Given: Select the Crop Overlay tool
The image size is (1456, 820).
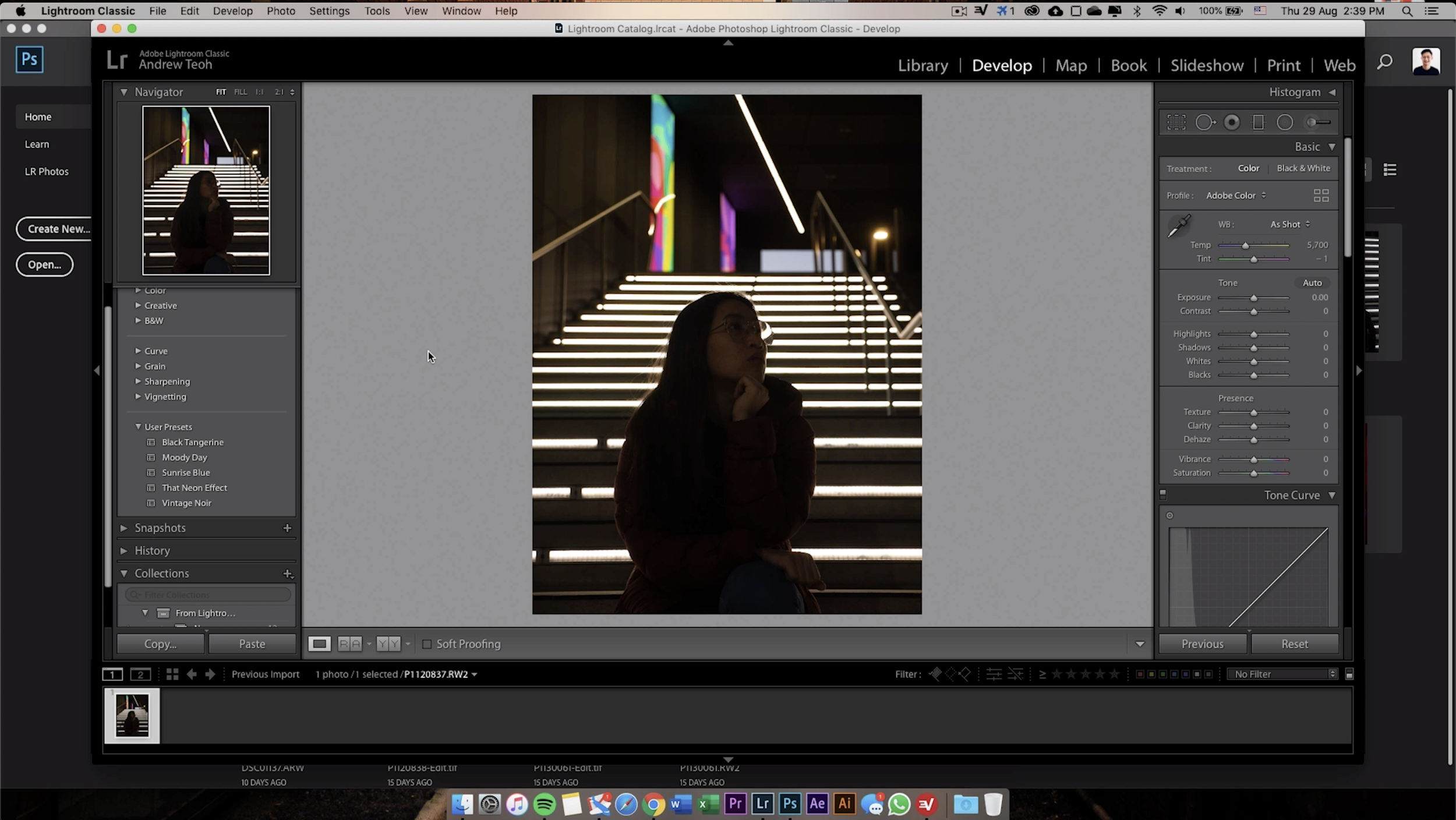Looking at the screenshot, I should pos(1175,121).
